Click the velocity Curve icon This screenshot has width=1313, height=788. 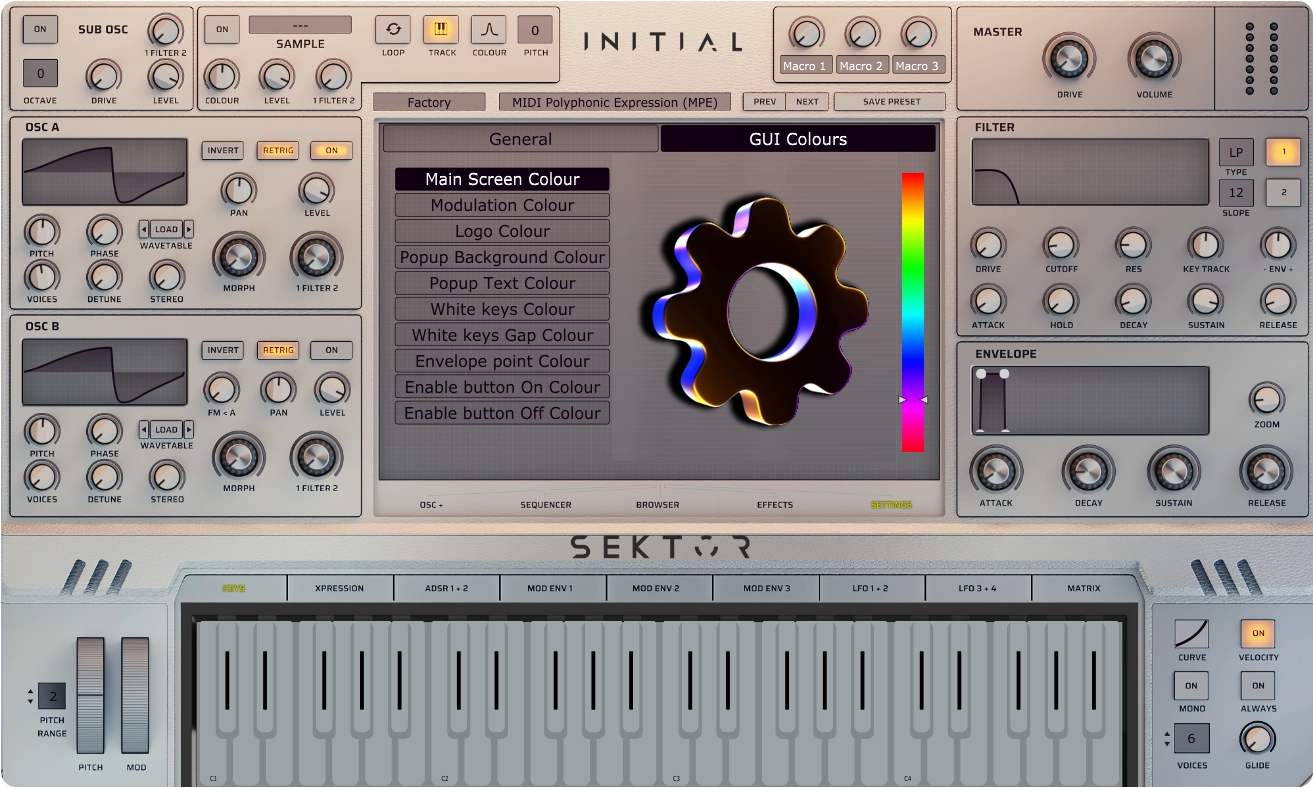(x=1191, y=634)
